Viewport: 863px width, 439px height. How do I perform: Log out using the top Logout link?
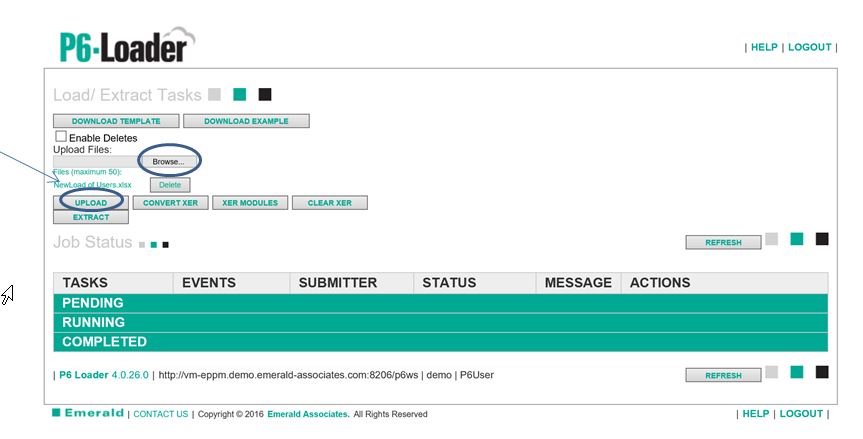coord(809,47)
